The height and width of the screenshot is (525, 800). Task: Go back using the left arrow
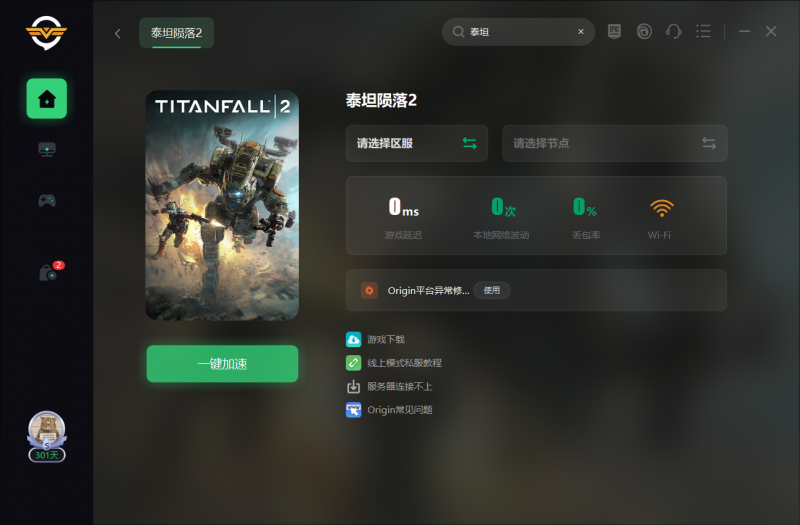(x=118, y=34)
